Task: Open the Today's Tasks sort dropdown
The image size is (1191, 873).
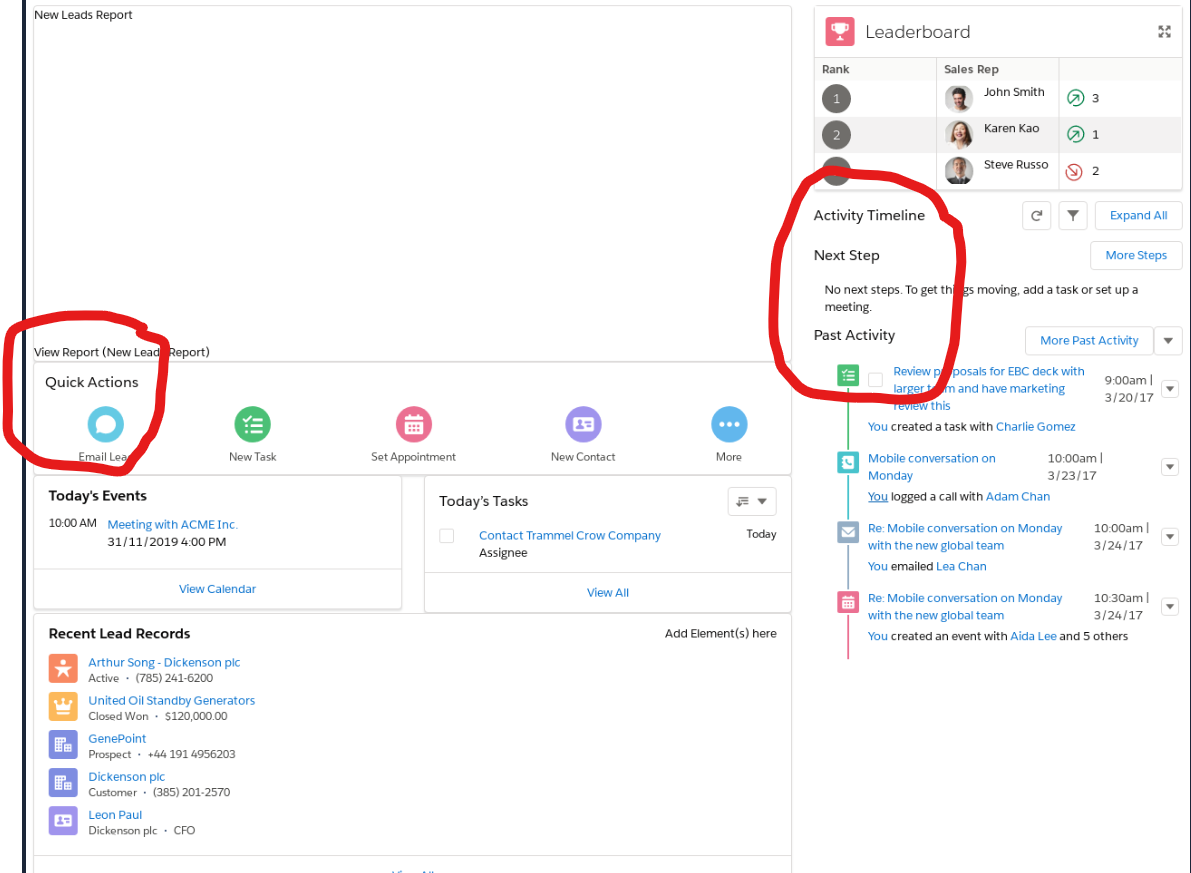Action: [752, 501]
